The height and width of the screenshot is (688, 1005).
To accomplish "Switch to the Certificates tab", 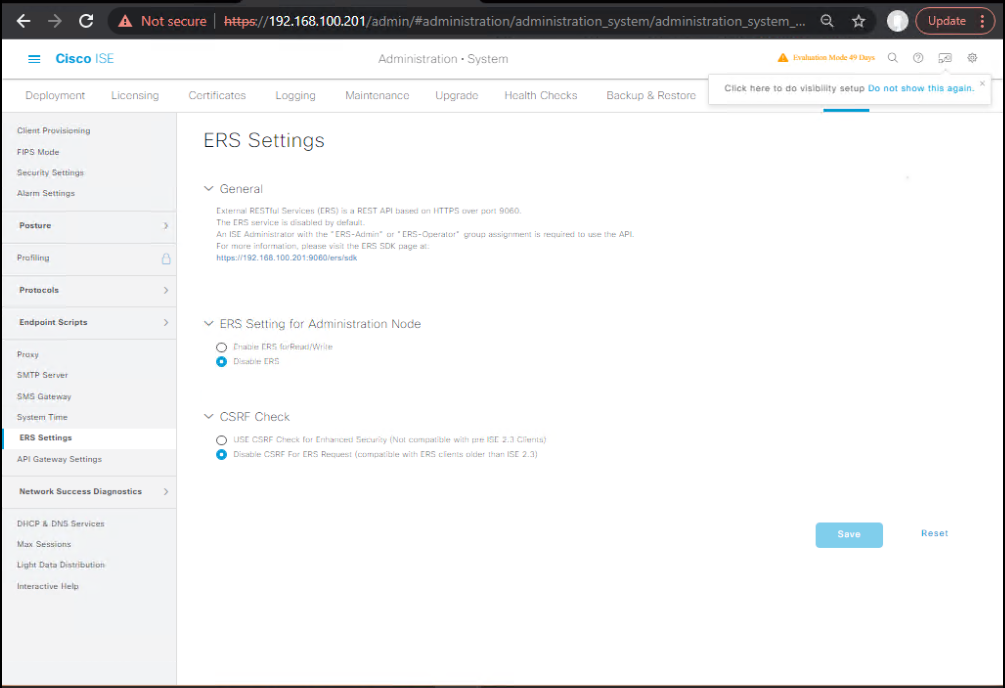I will click(x=217, y=96).
